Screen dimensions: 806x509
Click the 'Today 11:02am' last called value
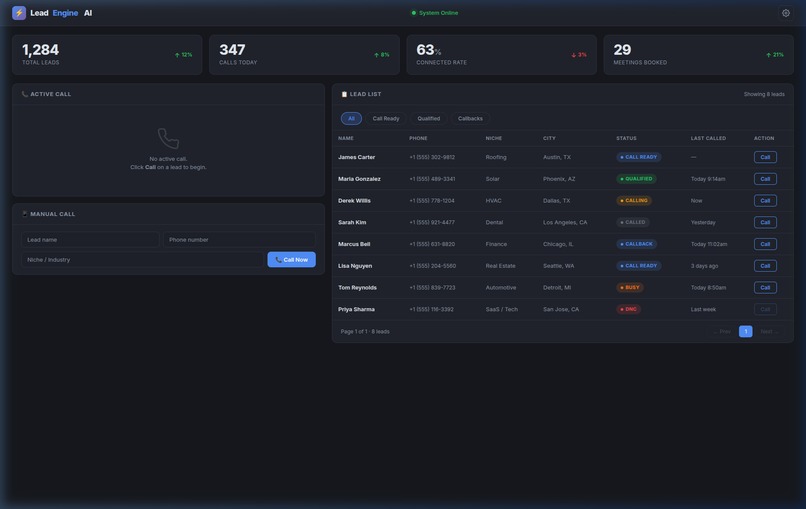tap(709, 244)
